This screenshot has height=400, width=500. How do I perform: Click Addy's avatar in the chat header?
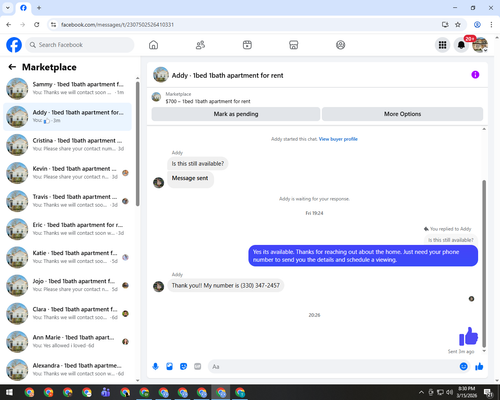click(161, 75)
